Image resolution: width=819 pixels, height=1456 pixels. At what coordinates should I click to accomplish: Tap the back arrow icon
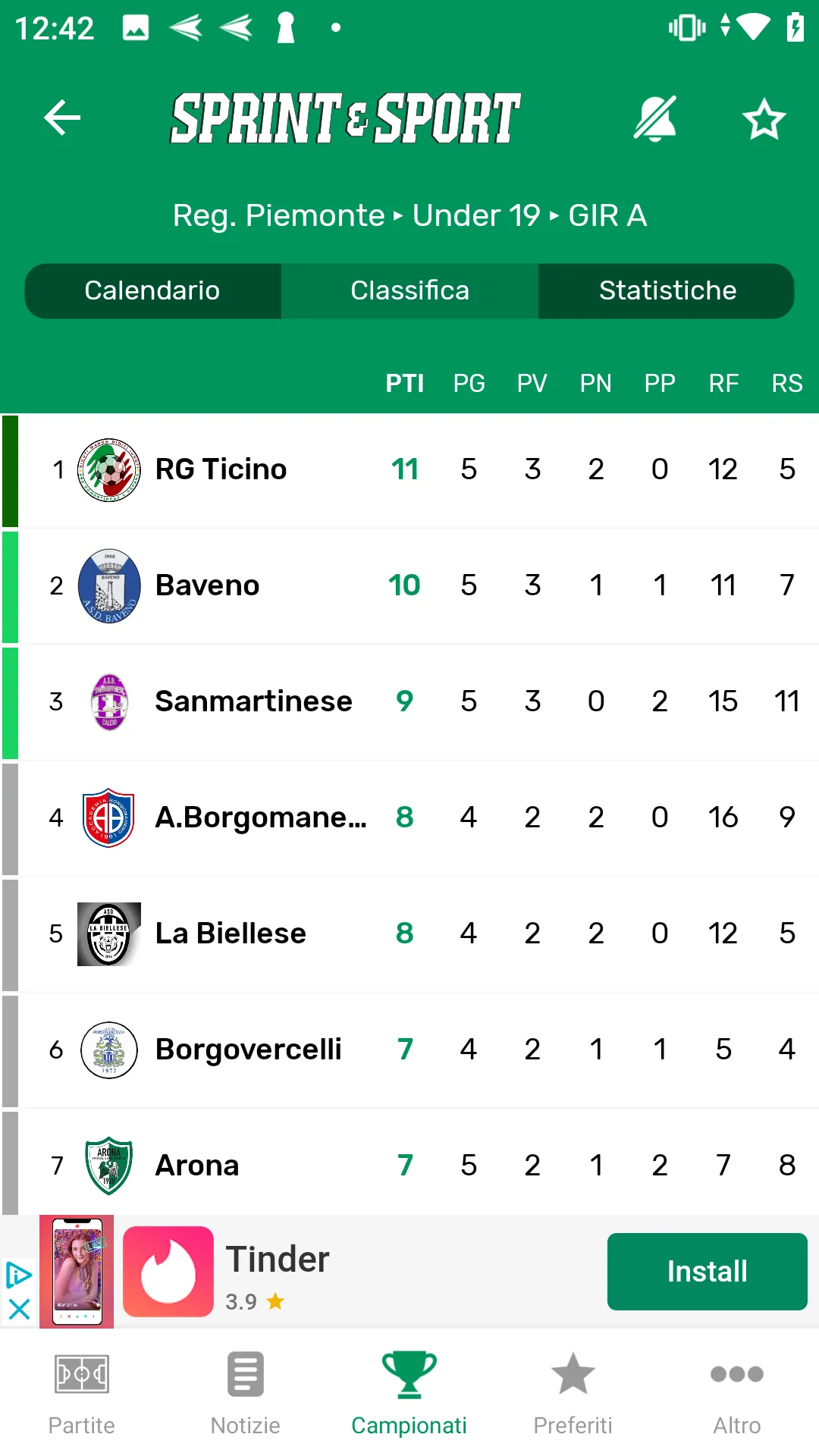[62, 118]
